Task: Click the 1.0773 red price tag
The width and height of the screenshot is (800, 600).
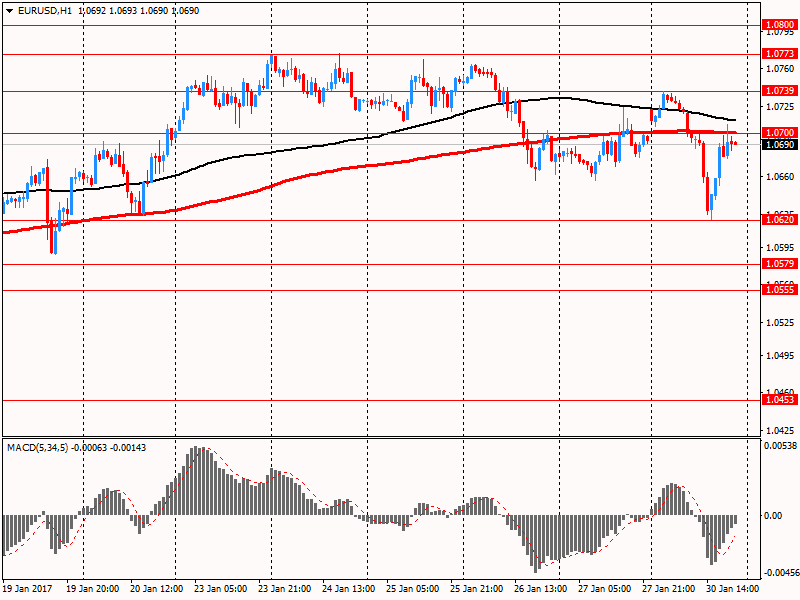Action: 779,54
